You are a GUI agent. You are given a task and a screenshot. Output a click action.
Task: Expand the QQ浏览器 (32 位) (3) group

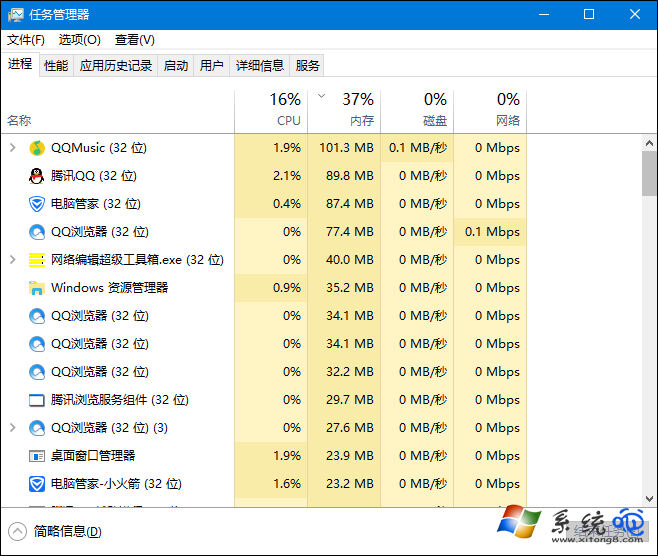13,428
